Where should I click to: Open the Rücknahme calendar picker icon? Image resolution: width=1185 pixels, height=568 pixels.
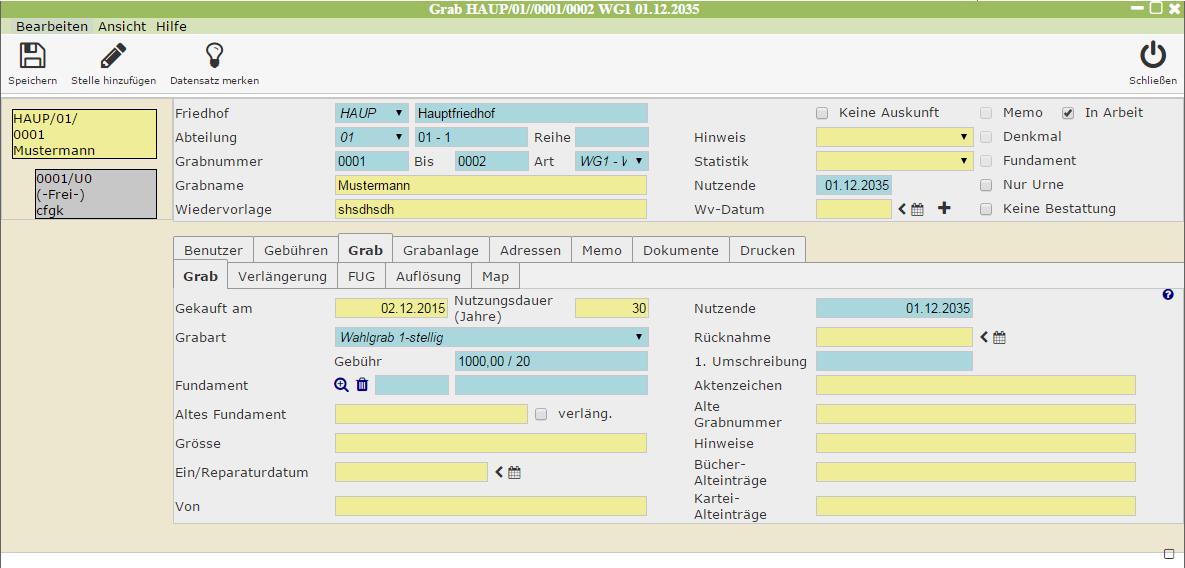(999, 338)
